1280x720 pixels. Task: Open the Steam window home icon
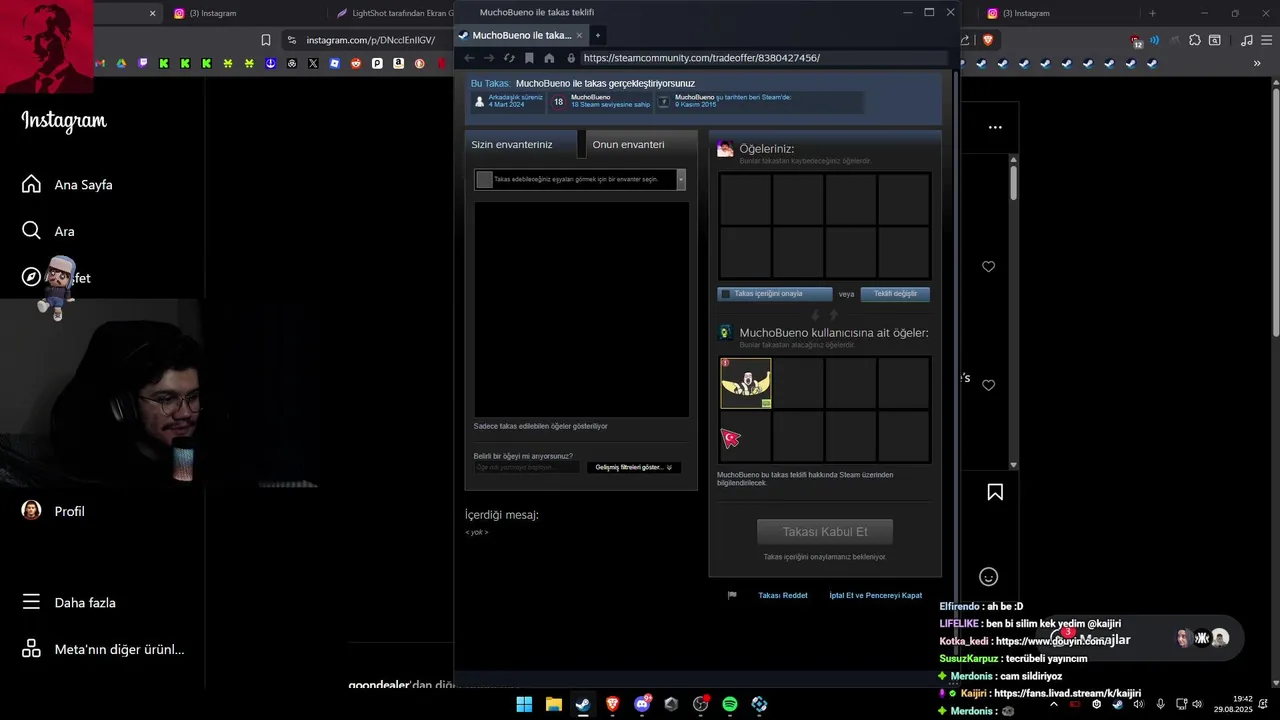click(549, 58)
